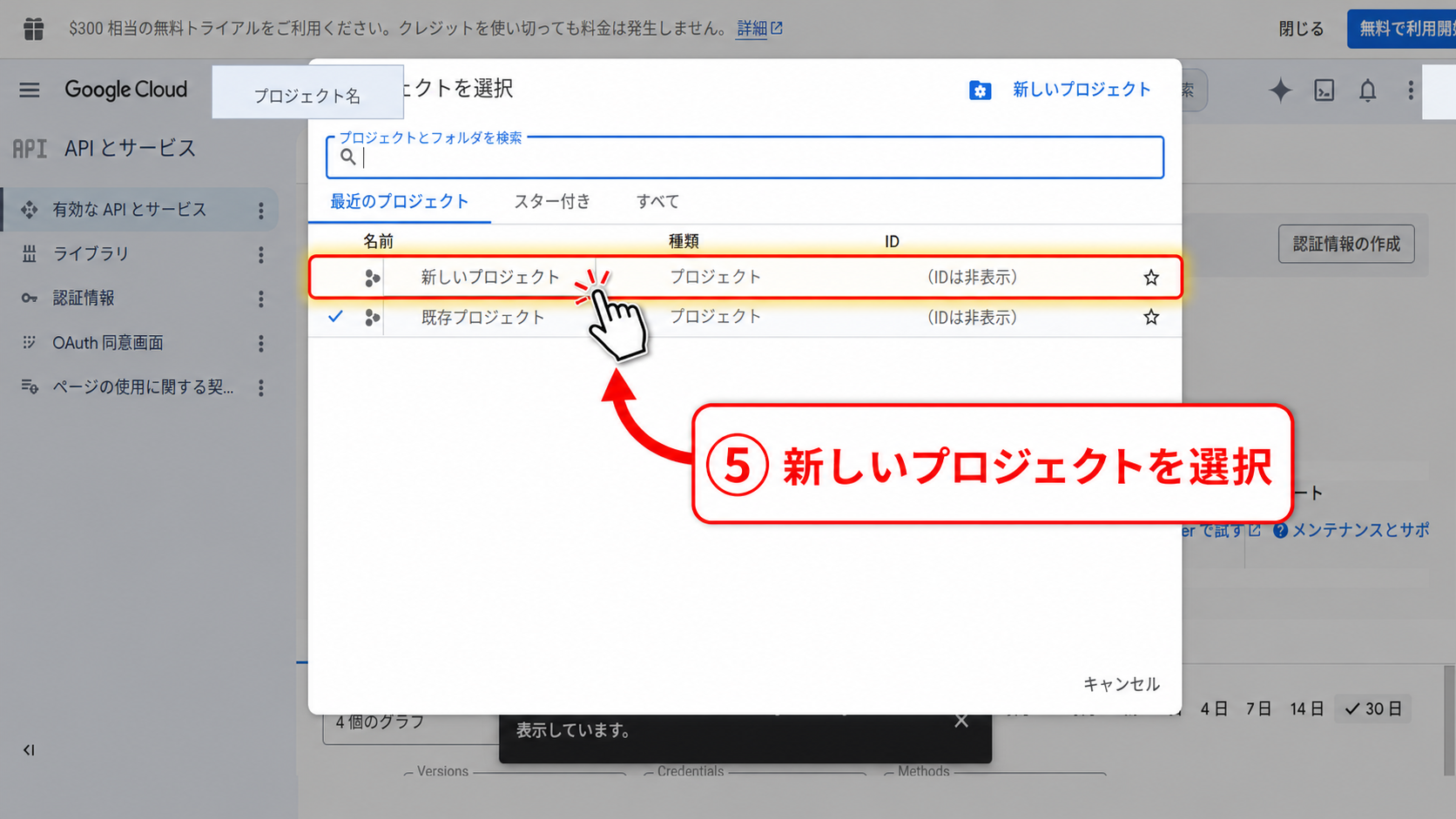This screenshot has width=1456, height=819.
Task: Open the hamburger navigation menu
Action: (30, 90)
